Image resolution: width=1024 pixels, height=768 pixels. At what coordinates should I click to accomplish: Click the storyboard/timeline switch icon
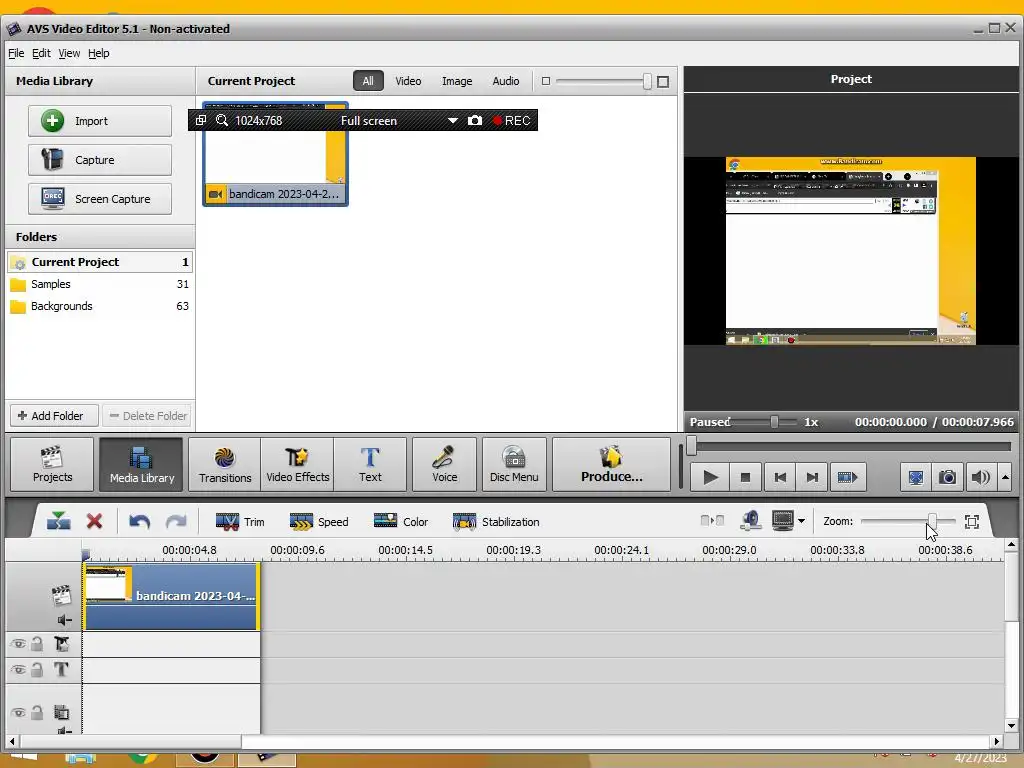pyautogui.click(x=712, y=520)
